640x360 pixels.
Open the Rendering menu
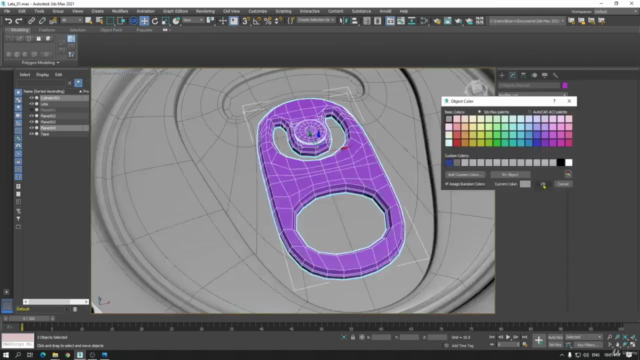point(205,11)
